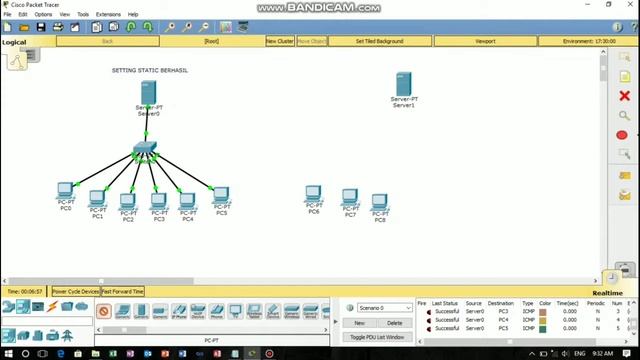Click the red cancel selection icon

point(104,311)
